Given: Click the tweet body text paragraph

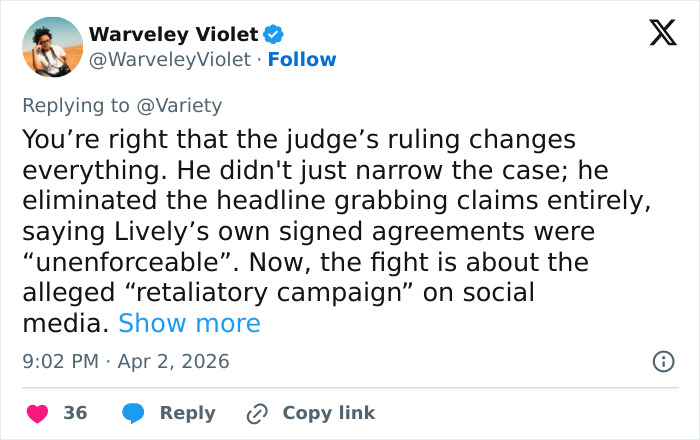Looking at the screenshot, I should pos(330,200).
